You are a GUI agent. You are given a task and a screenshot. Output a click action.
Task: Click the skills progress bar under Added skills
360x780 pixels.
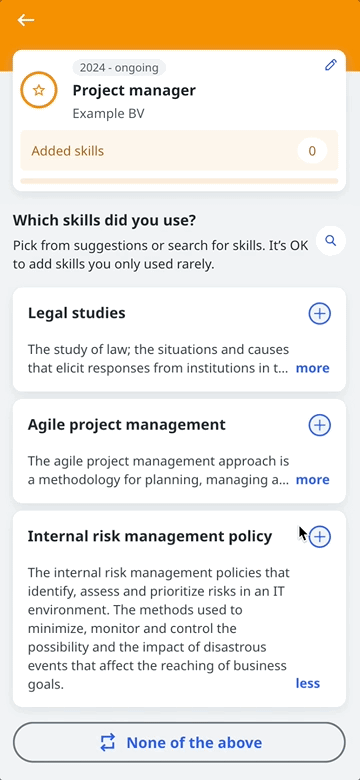click(179, 181)
